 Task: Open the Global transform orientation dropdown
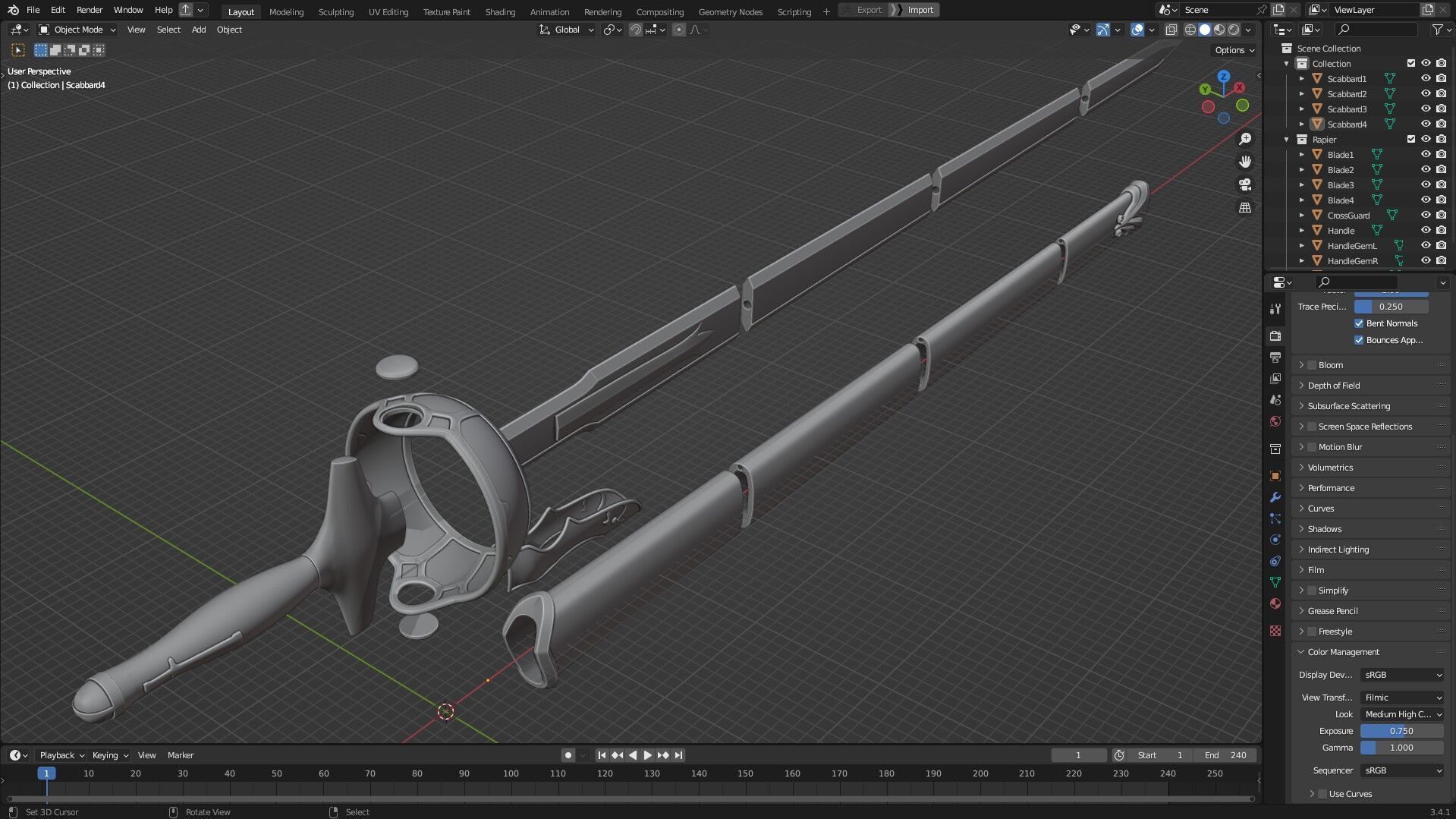(567, 30)
